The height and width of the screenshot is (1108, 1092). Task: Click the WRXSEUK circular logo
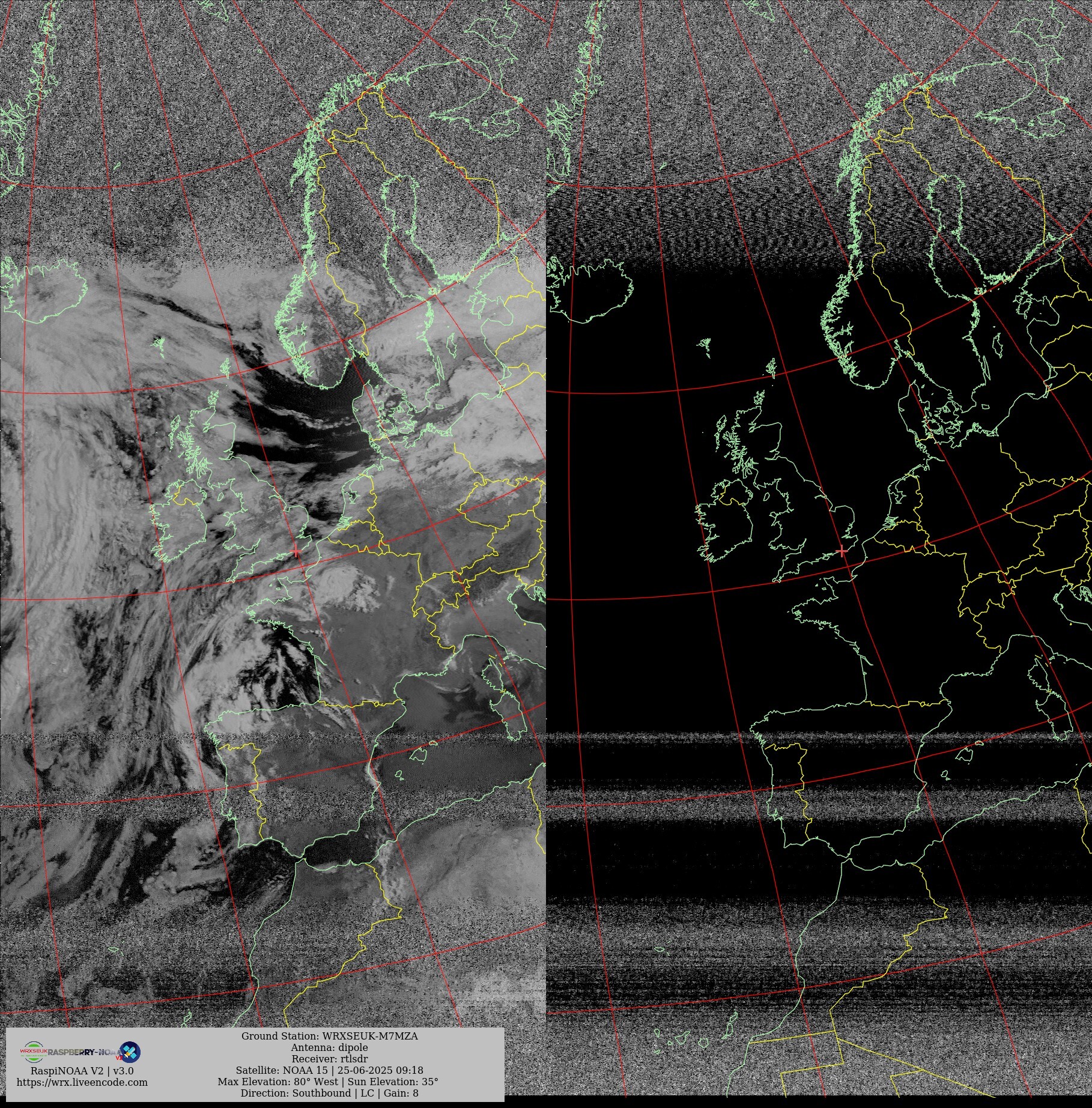(34, 1052)
